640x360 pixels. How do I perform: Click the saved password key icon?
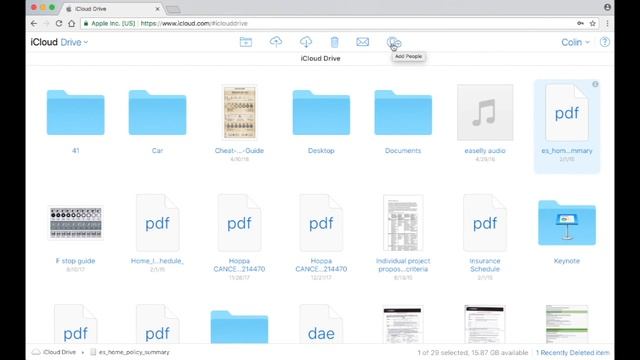pyautogui.click(x=580, y=24)
